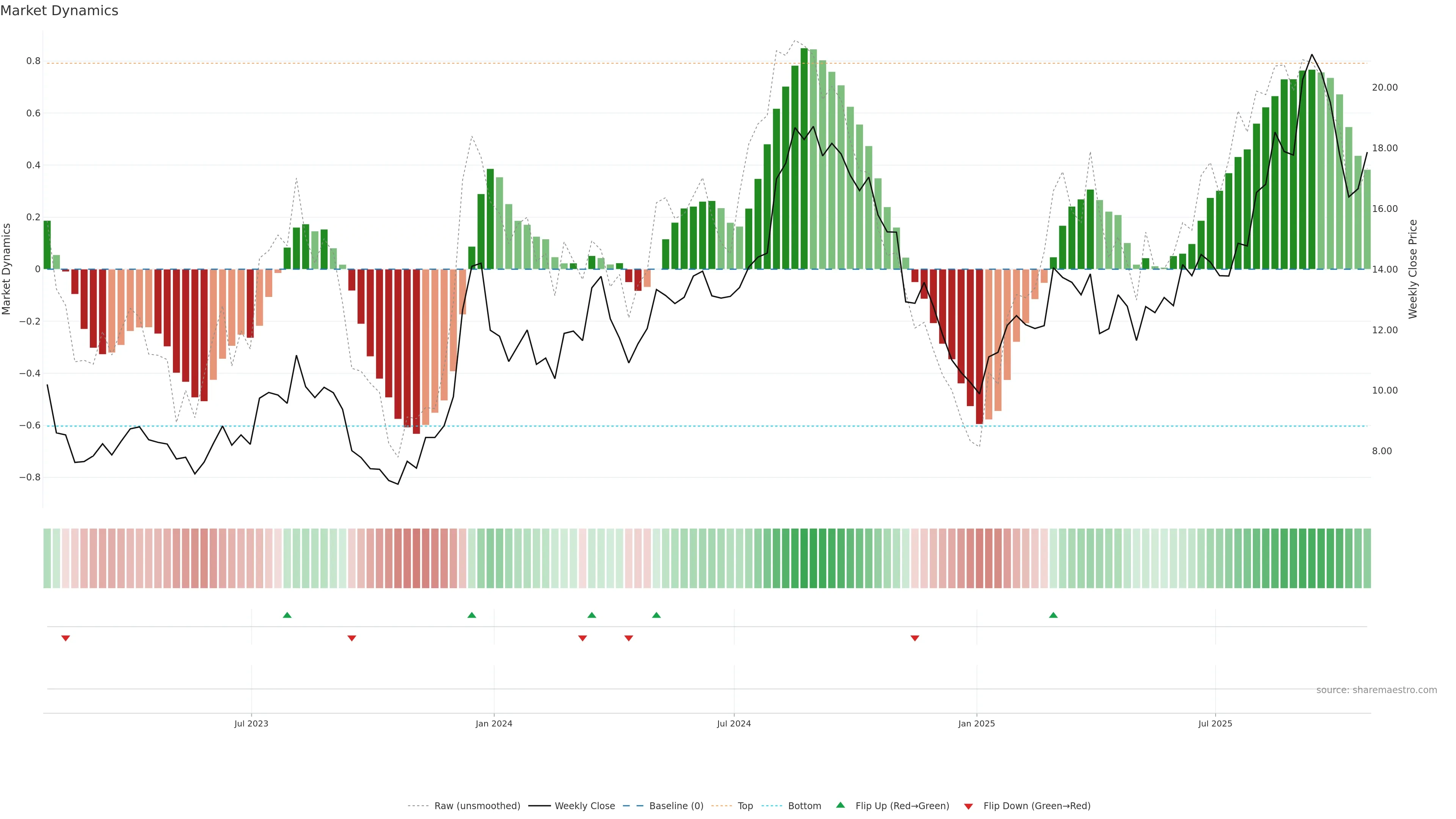Click the Jan 2024 x-axis label
1456x819 pixels.
[x=493, y=723]
